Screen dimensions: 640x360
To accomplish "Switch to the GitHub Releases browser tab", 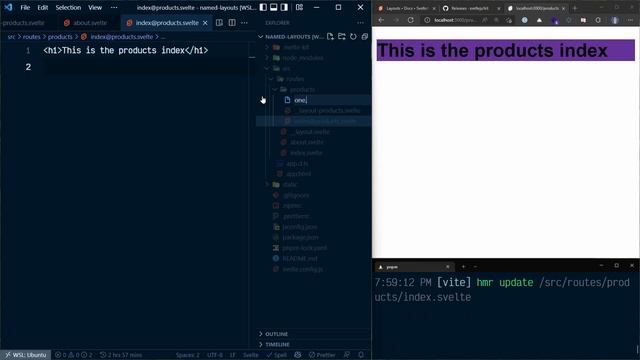I will 470,8.
